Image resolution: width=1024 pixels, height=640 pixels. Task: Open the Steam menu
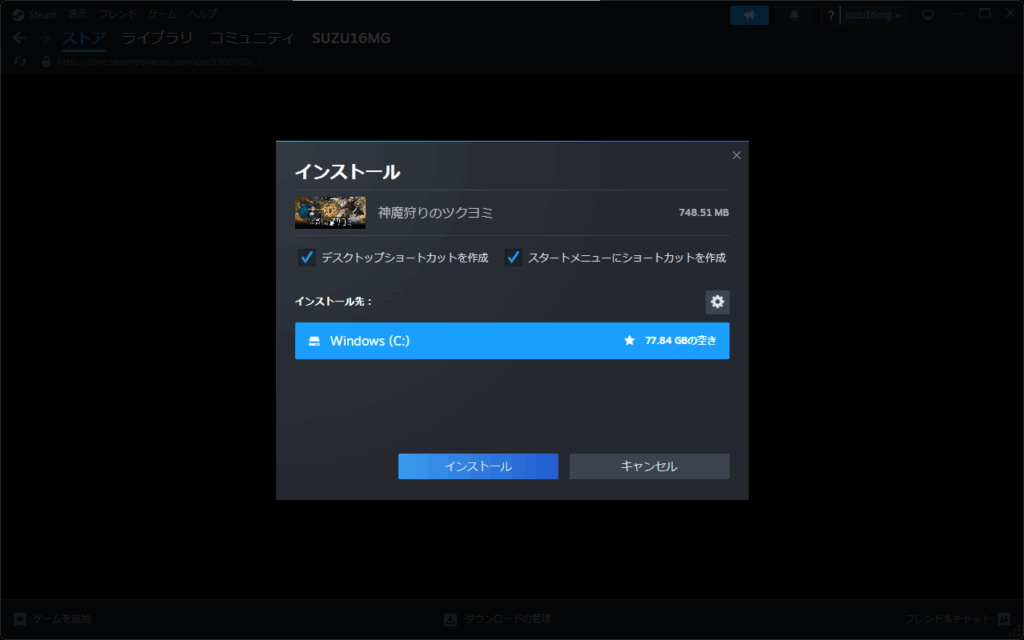tap(43, 14)
